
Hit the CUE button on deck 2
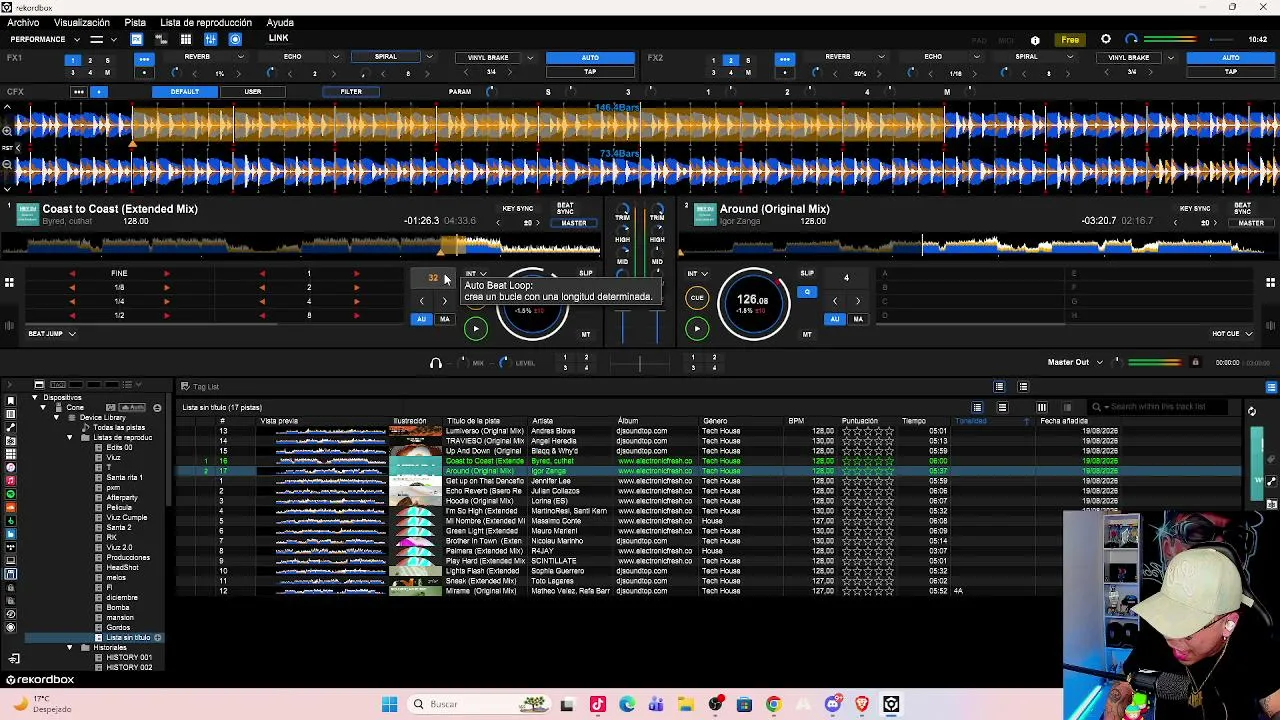pos(697,297)
